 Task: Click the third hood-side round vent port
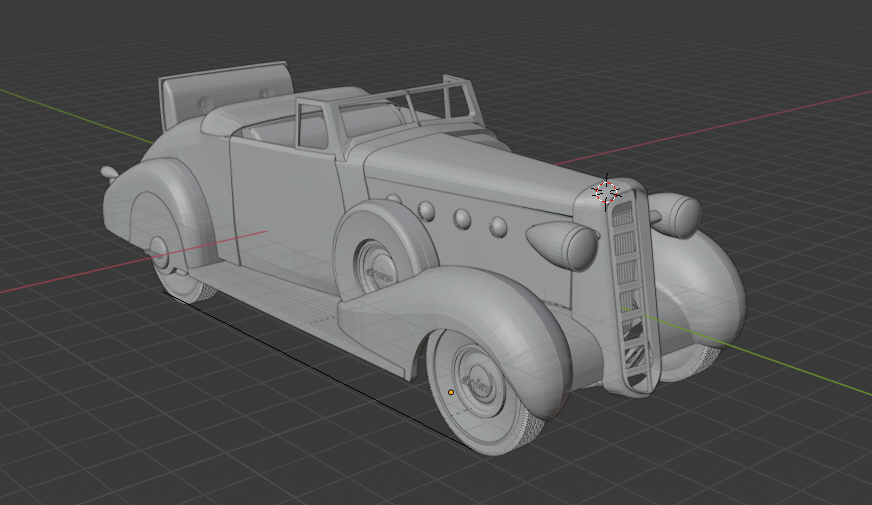click(x=498, y=227)
